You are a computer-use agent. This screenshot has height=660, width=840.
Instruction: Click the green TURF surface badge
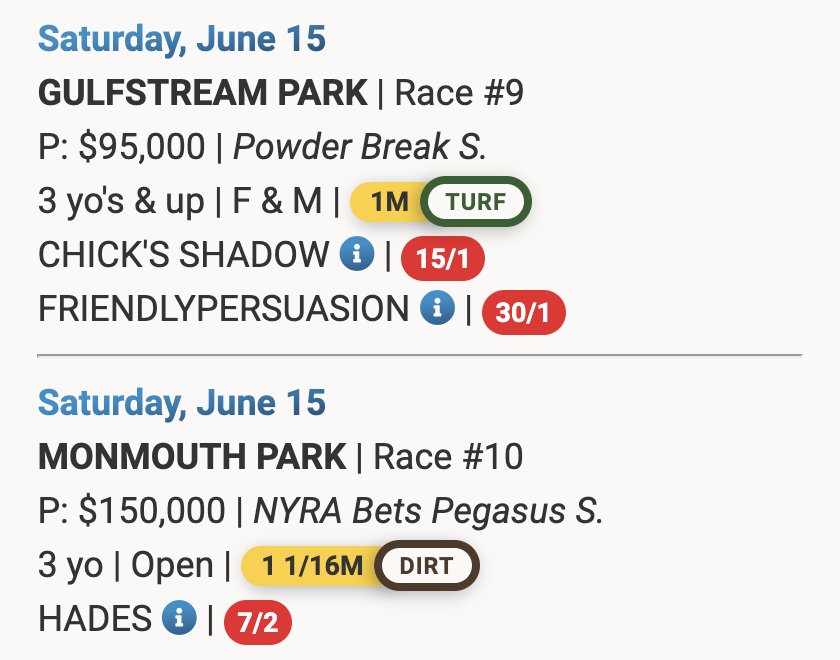point(475,202)
